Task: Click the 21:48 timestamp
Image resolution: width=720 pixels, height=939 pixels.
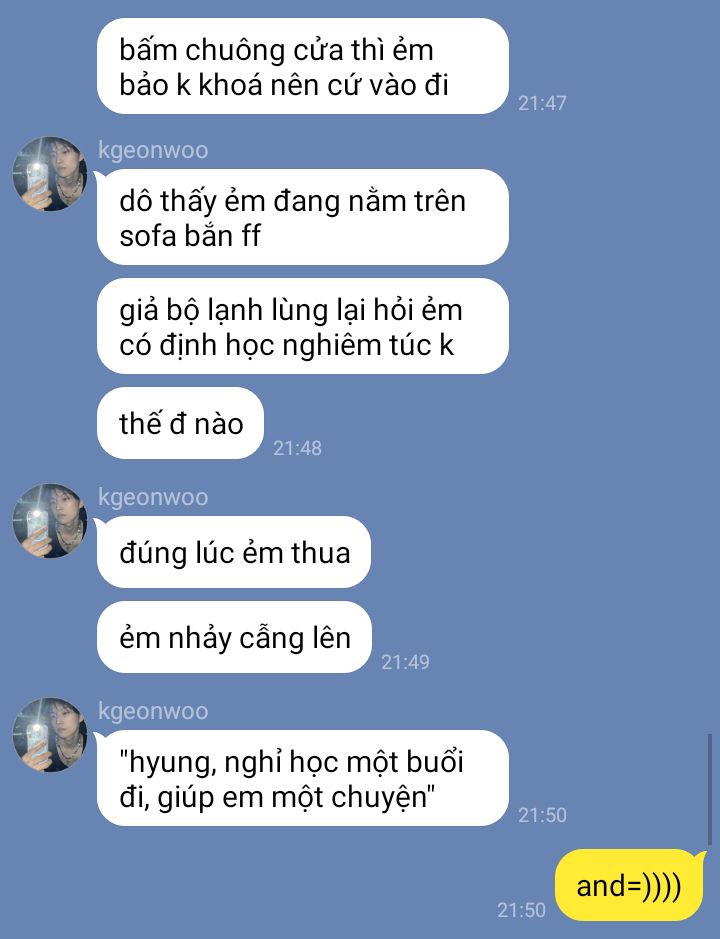Action: [297, 448]
